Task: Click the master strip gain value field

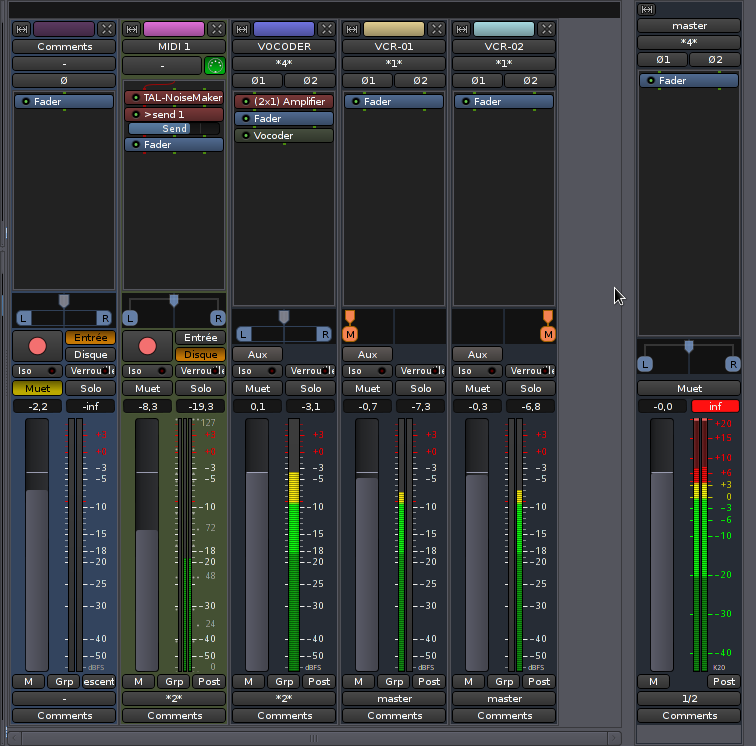Action: [x=662, y=406]
